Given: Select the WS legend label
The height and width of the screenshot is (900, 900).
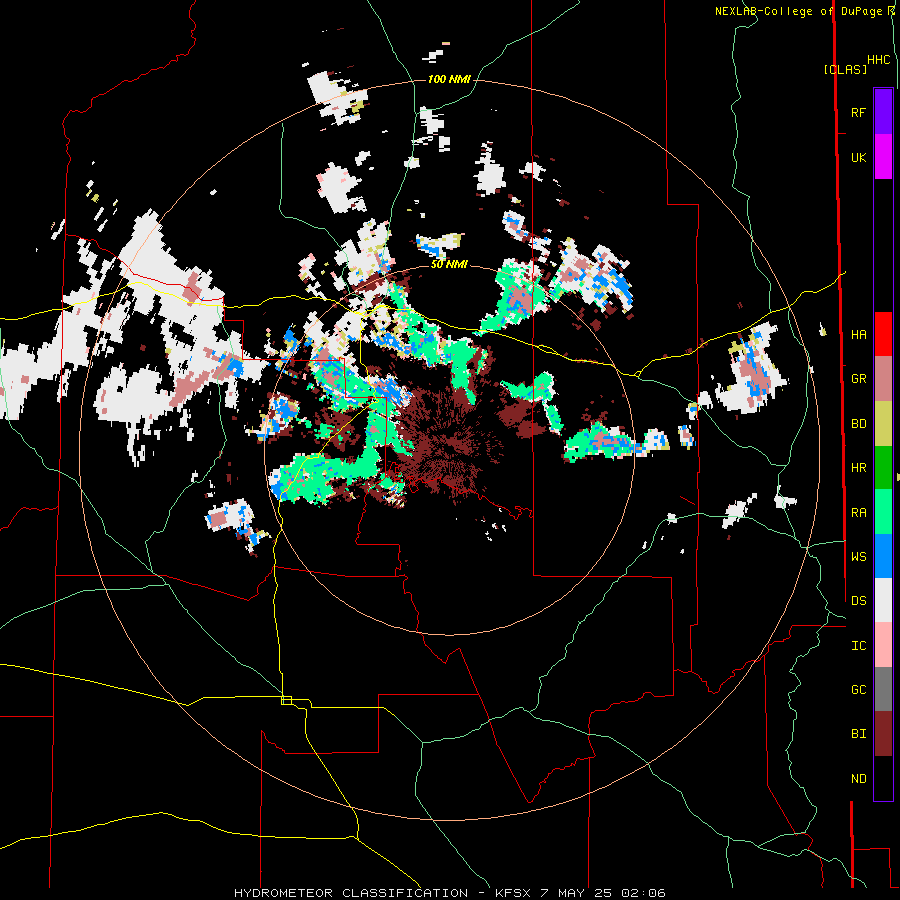Looking at the screenshot, I should coord(858,557).
